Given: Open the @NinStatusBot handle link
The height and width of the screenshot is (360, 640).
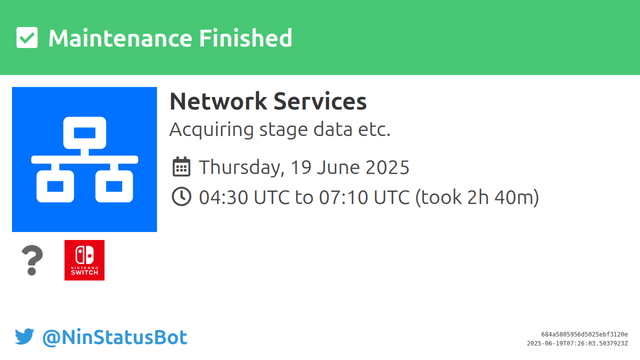Looking at the screenshot, I should click(x=115, y=337).
